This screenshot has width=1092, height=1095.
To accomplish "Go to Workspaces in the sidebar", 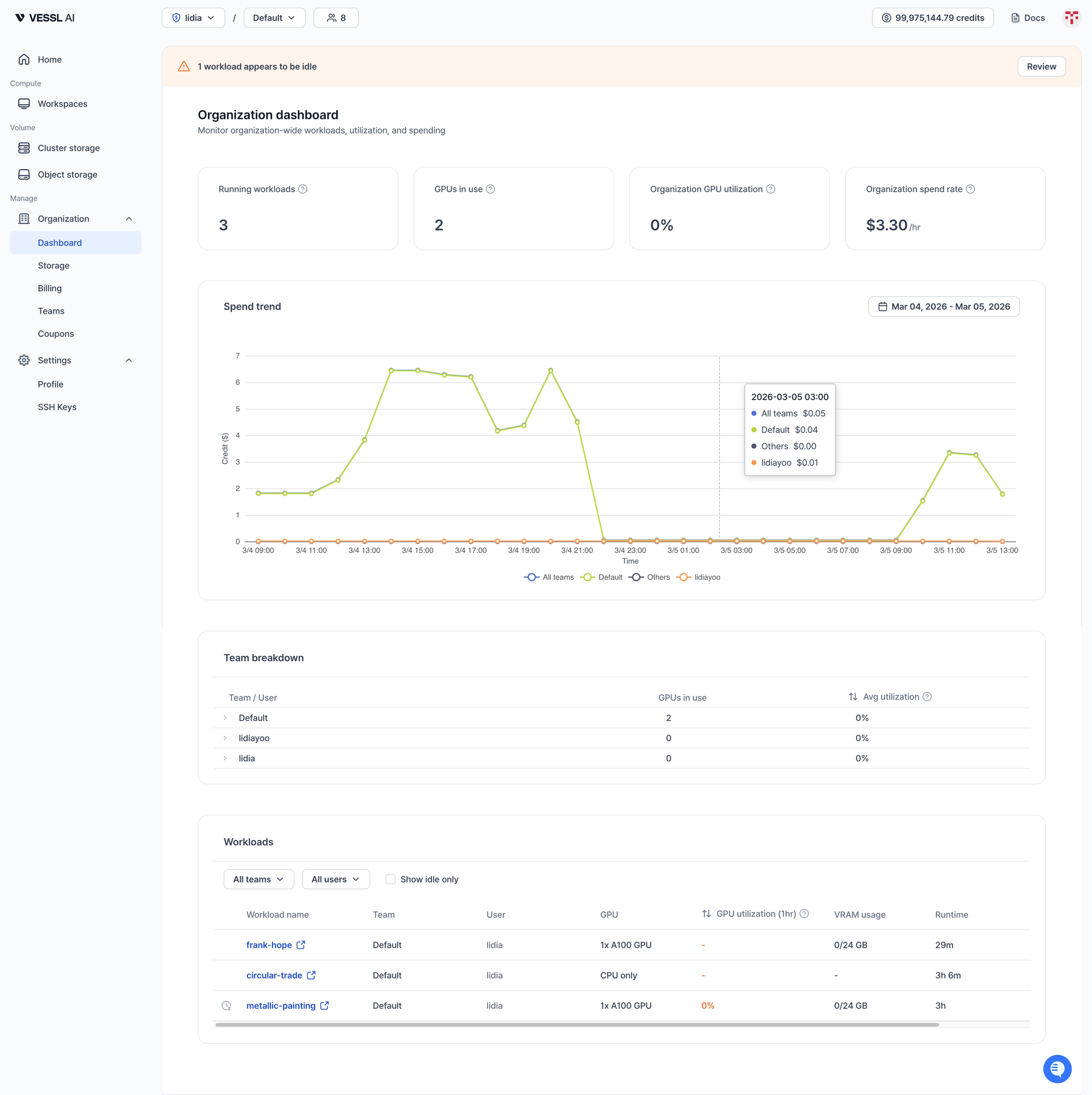I will [62, 104].
